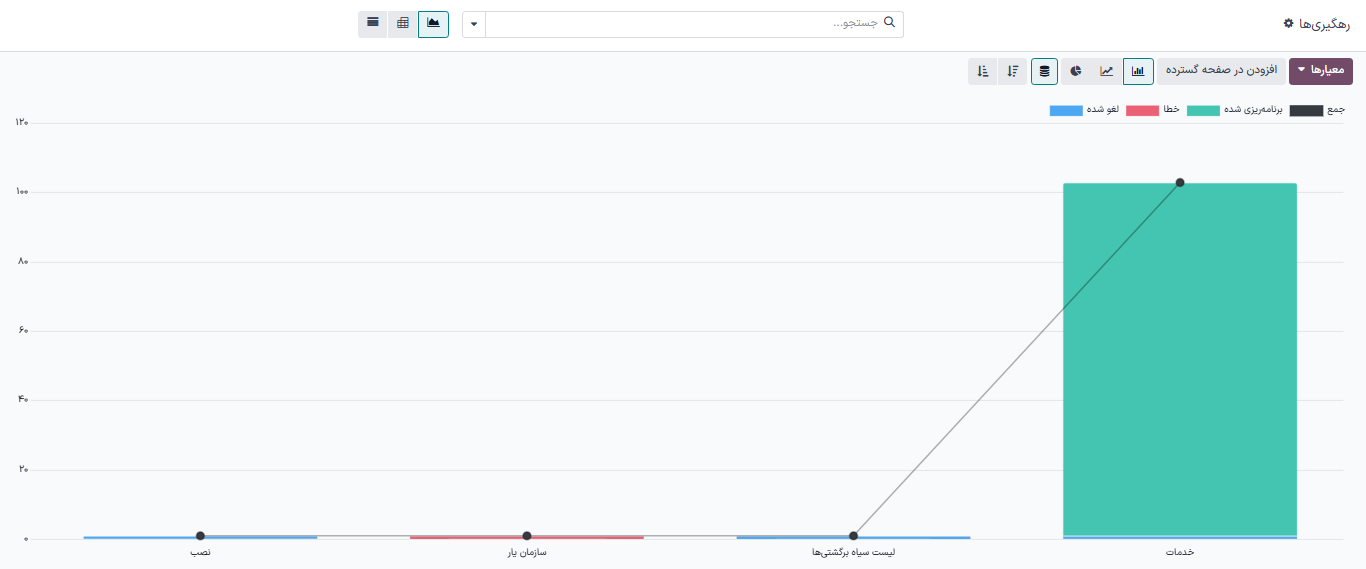The height and width of the screenshot is (569, 1366).
Task: Switch to pie chart mode
Action: click(1076, 71)
